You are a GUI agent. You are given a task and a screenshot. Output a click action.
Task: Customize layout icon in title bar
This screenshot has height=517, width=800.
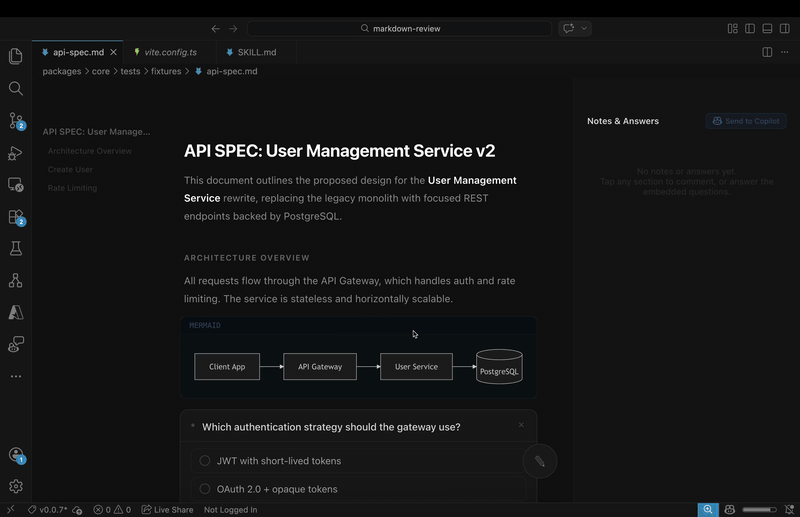coord(733,29)
